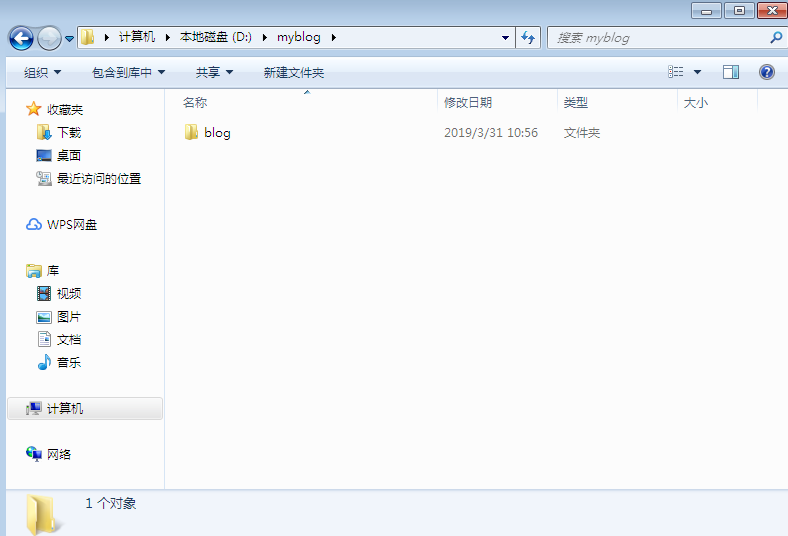The image size is (788, 536).
Task: Expand the arrow before 计算机 in address bar
Action: (107, 37)
